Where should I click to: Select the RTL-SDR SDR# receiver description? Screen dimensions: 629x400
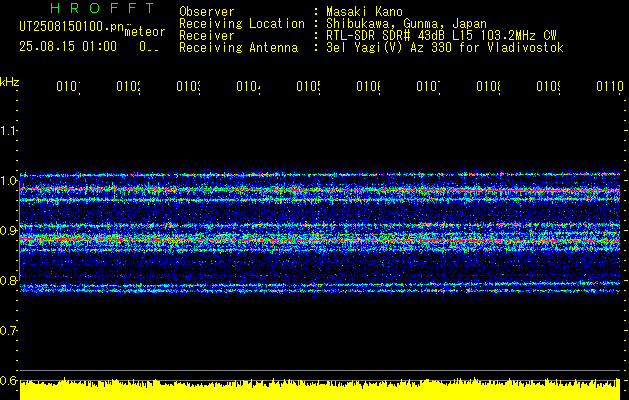[441, 36]
